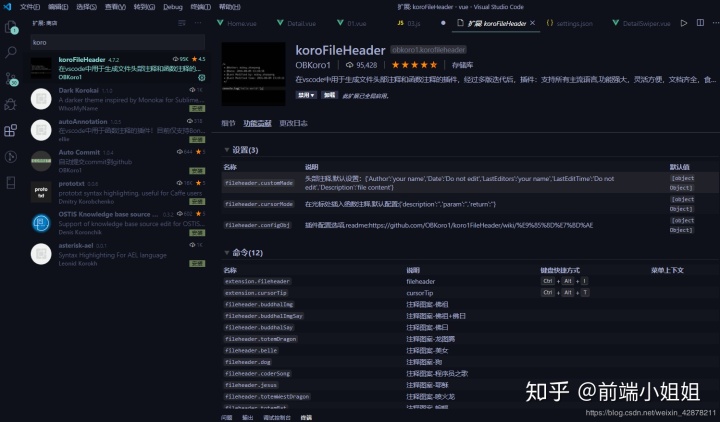Open the 输出 output panel tab
This screenshot has width=720, height=422.
[x=248, y=417]
